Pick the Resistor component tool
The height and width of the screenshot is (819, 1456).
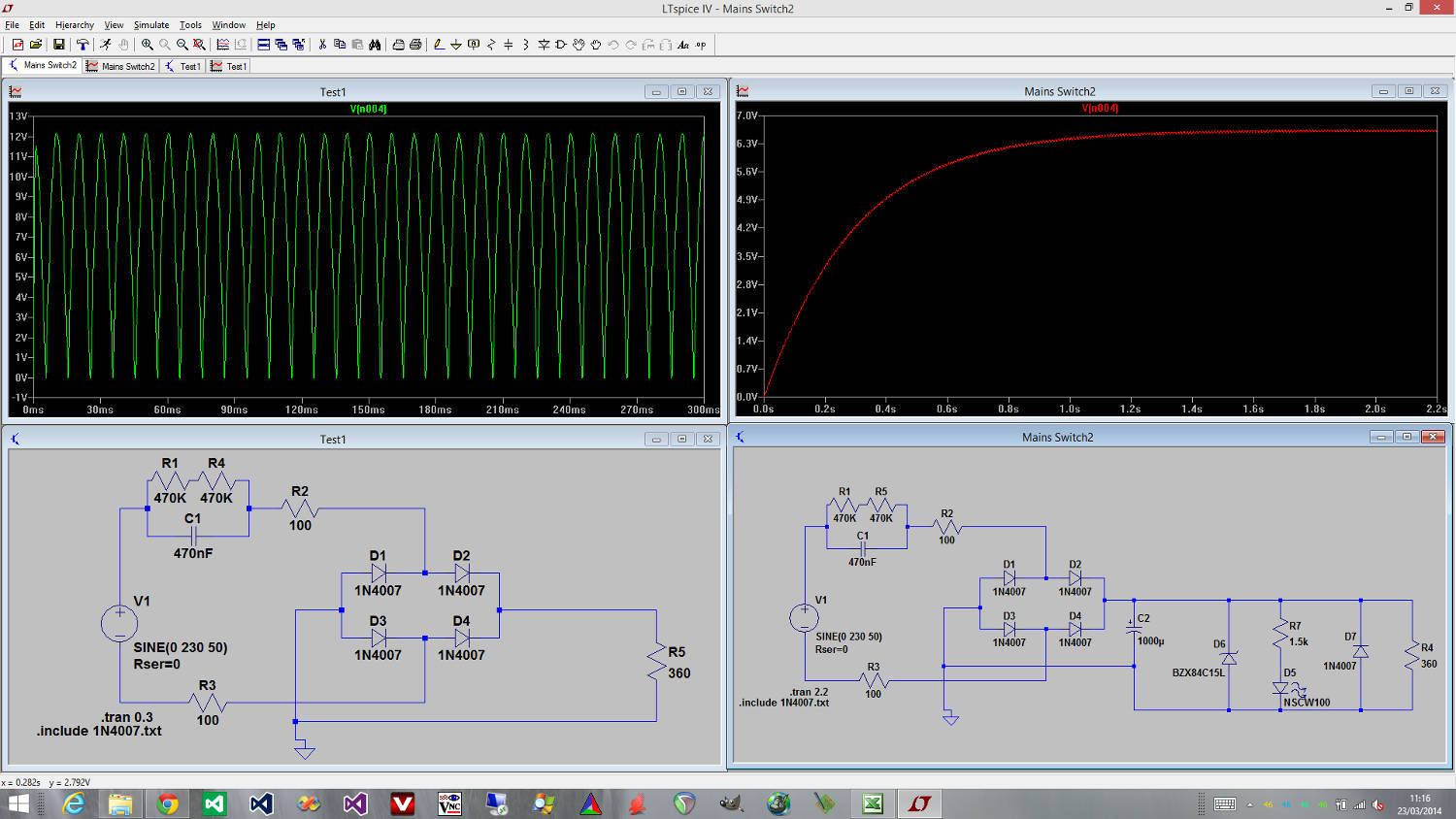tap(491, 45)
